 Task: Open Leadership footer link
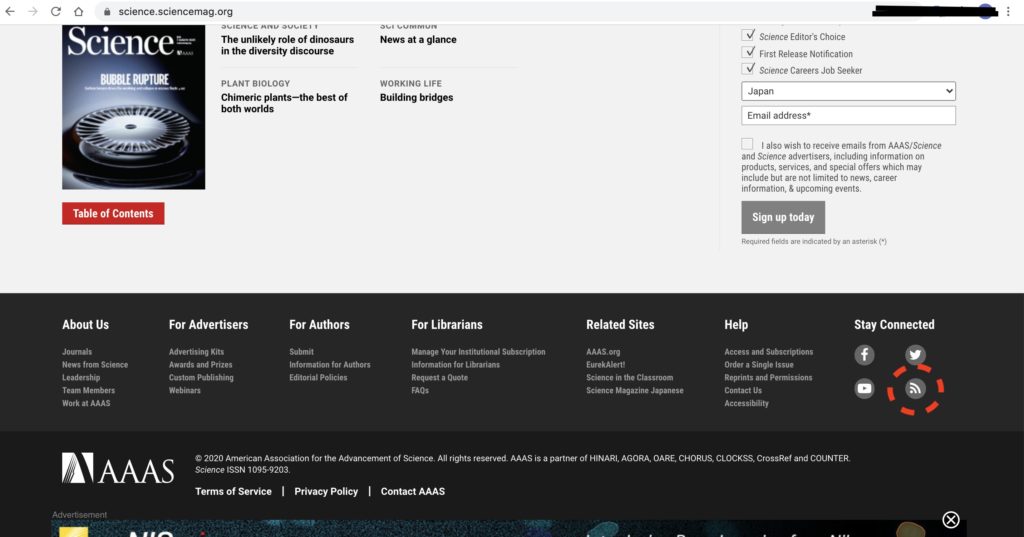(x=81, y=378)
